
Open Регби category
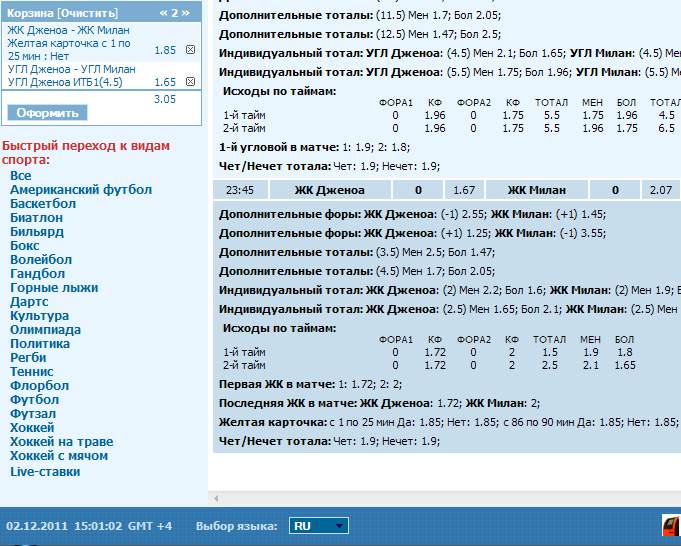[28, 357]
